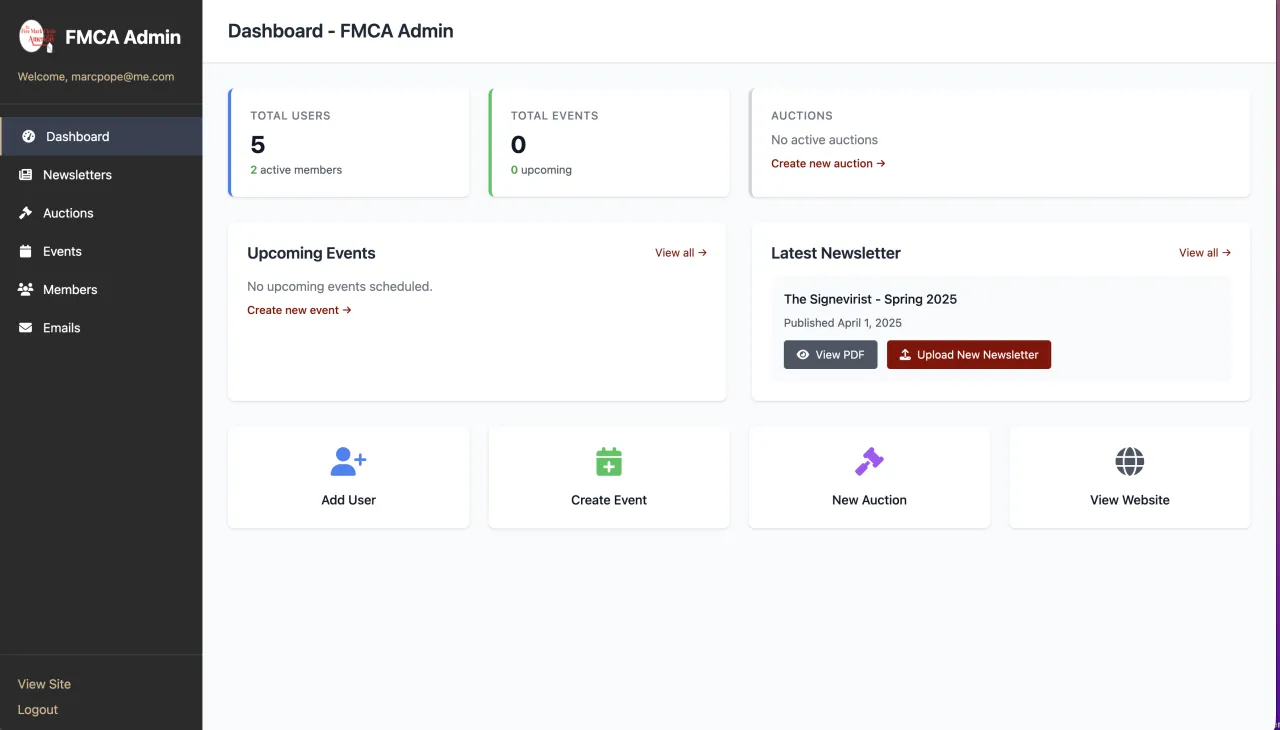
Task: Log out using the Logout link
Action: [38, 710]
